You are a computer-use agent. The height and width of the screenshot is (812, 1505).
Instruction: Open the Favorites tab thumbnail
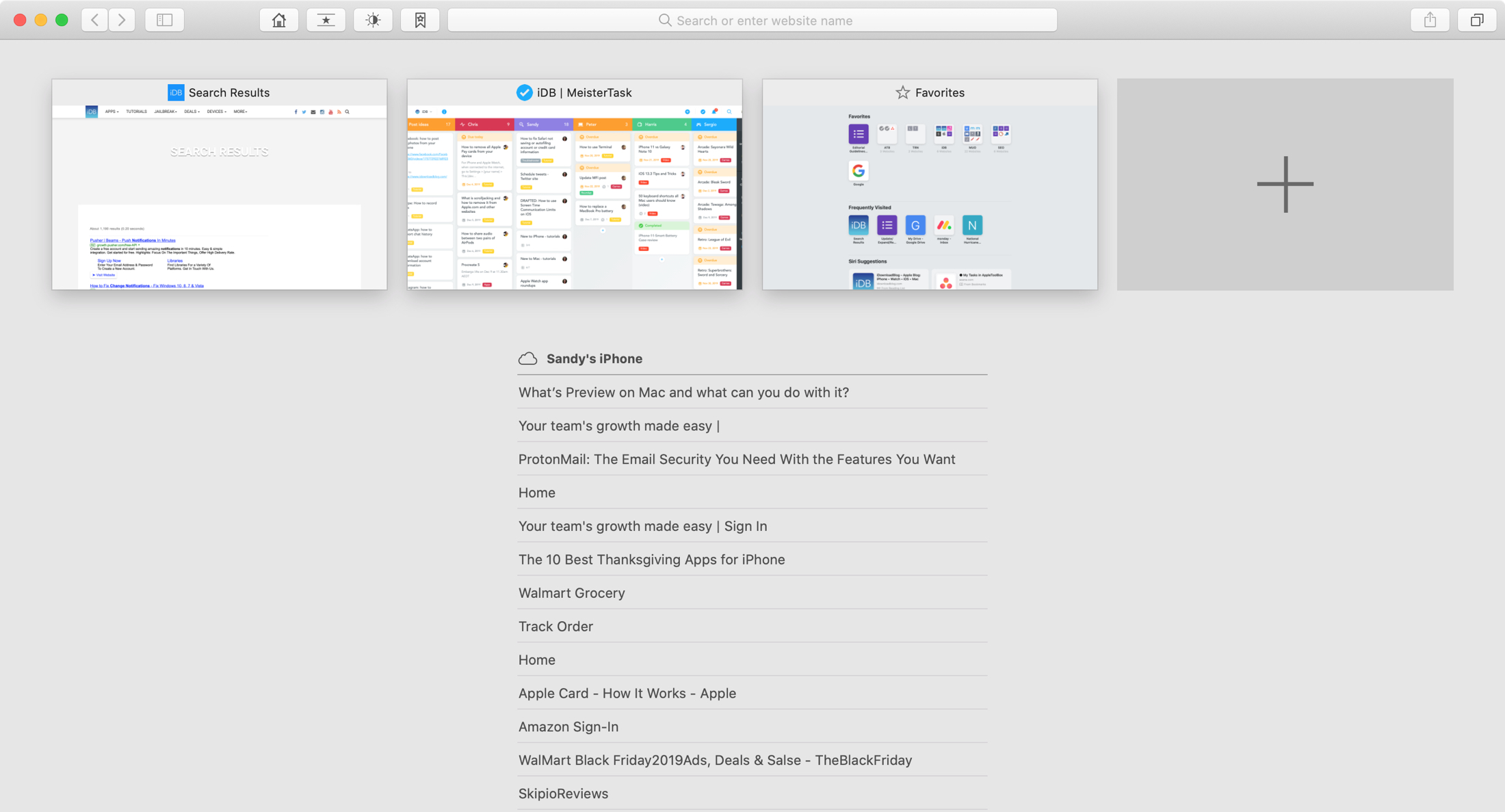click(x=930, y=184)
